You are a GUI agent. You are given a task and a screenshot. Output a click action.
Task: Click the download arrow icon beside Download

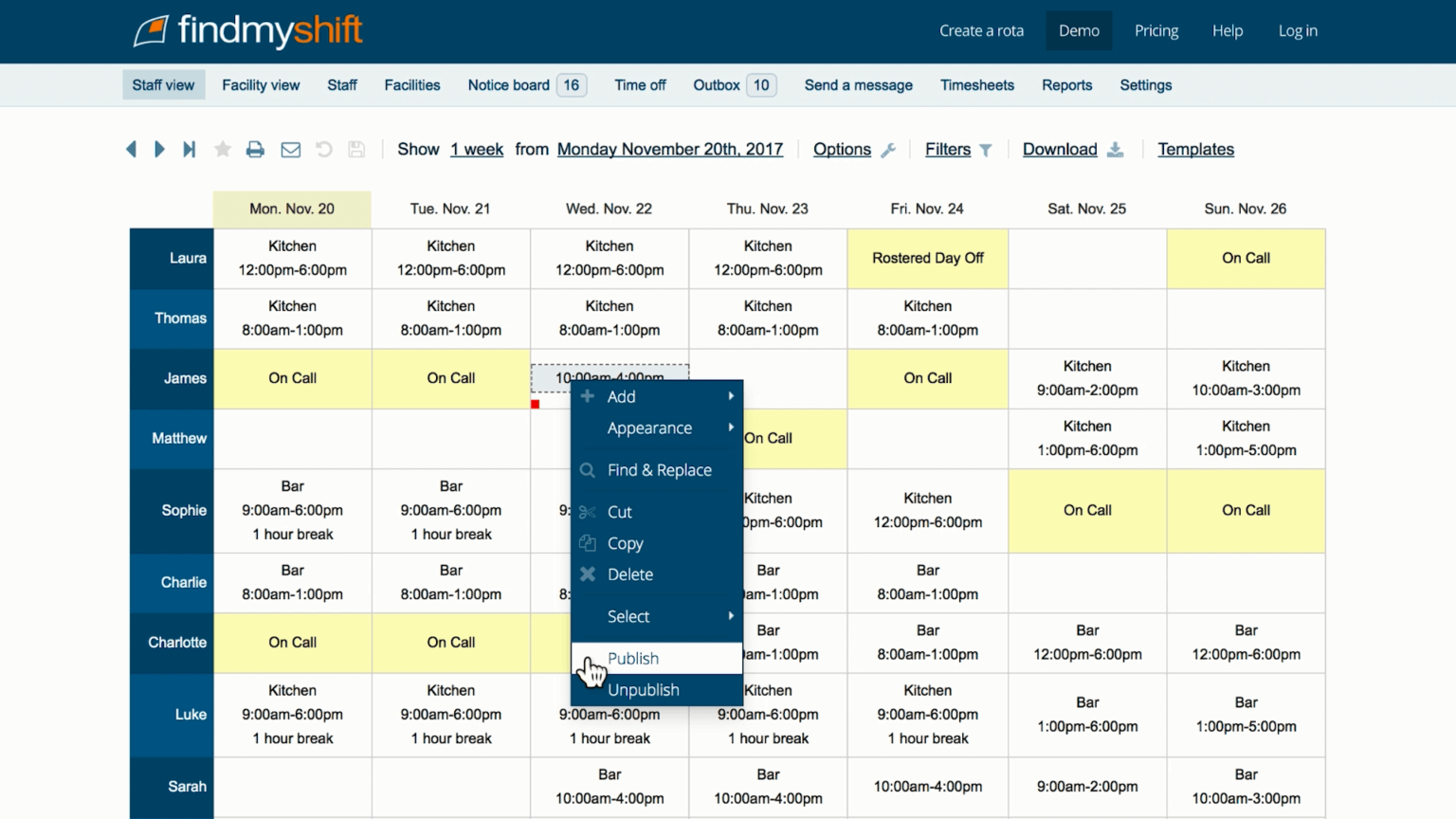click(1115, 149)
